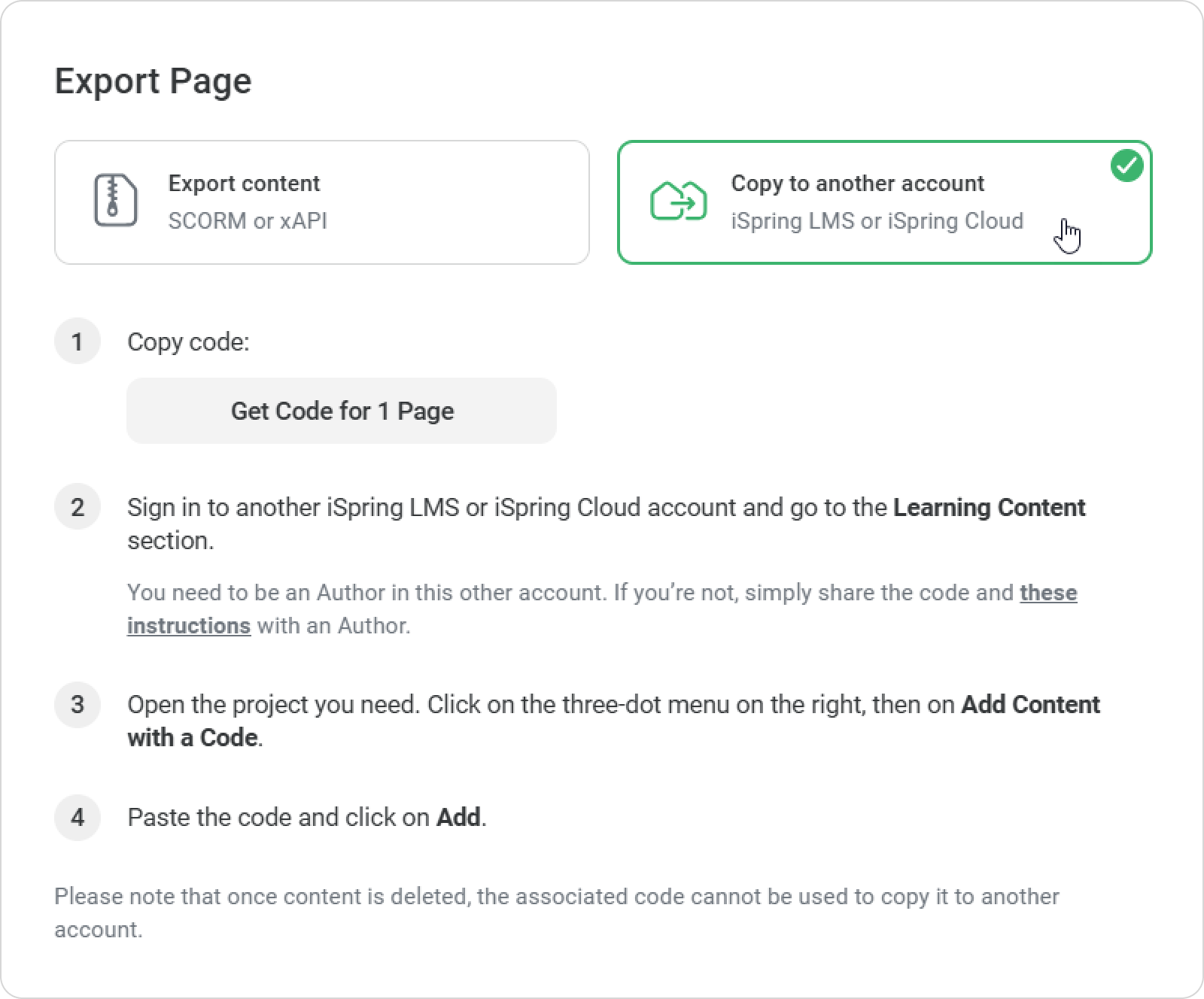Click the bold 'Add' word in step 4
Image resolution: width=1204 pixels, height=999 pixels.
458,818
